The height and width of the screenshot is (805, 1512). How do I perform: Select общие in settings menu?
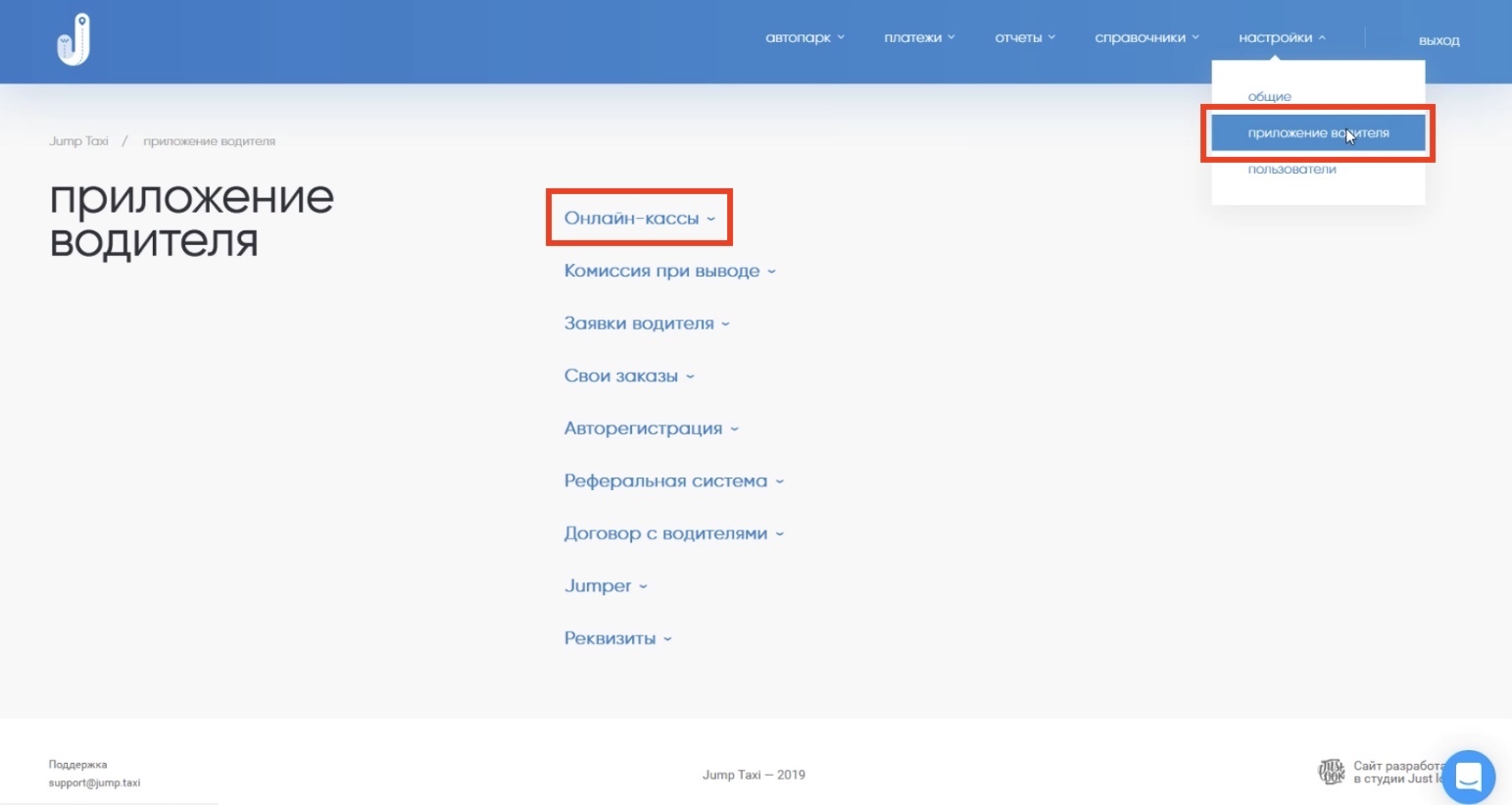pyautogui.click(x=1269, y=97)
